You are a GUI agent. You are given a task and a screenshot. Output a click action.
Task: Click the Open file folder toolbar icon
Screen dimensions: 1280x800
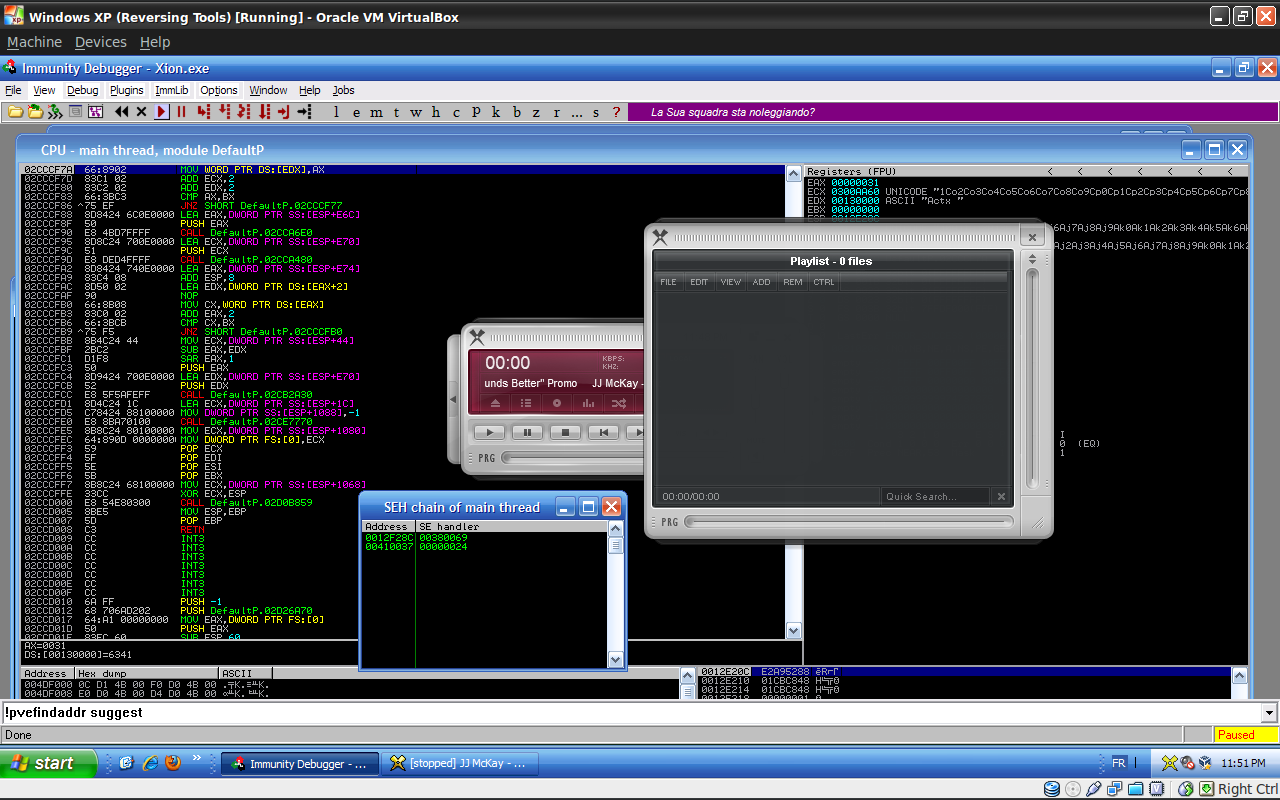(16, 112)
